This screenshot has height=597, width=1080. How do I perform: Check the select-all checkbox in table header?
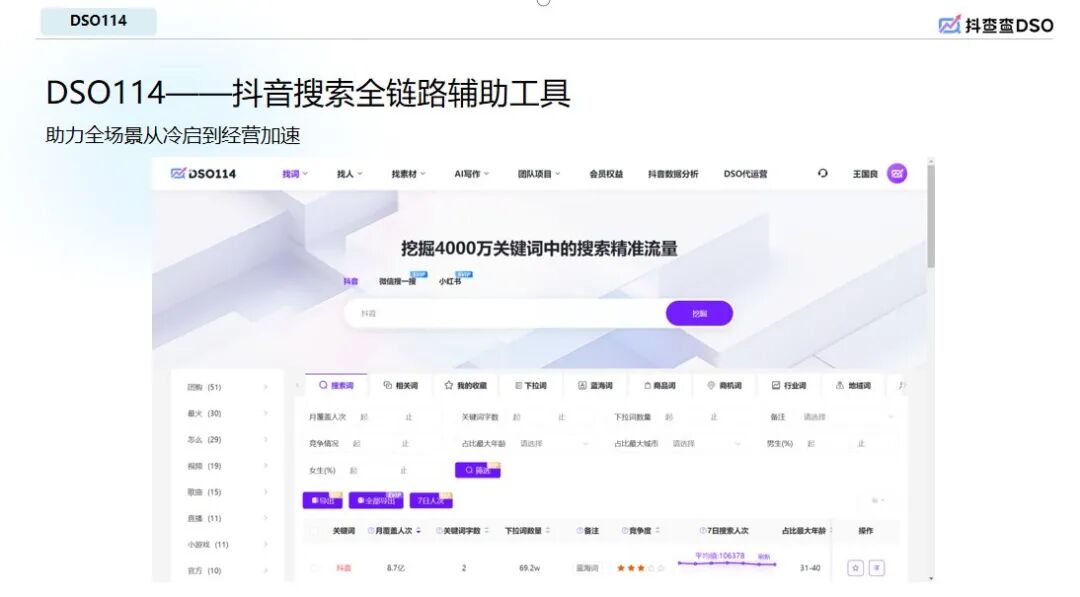tap(313, 531)
